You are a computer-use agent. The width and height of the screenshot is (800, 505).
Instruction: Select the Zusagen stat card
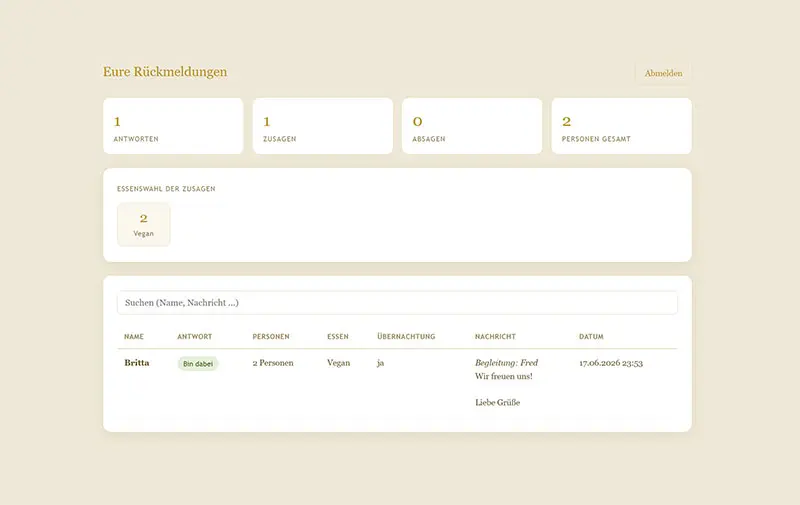pyautogui.click(x=322, y=126)
